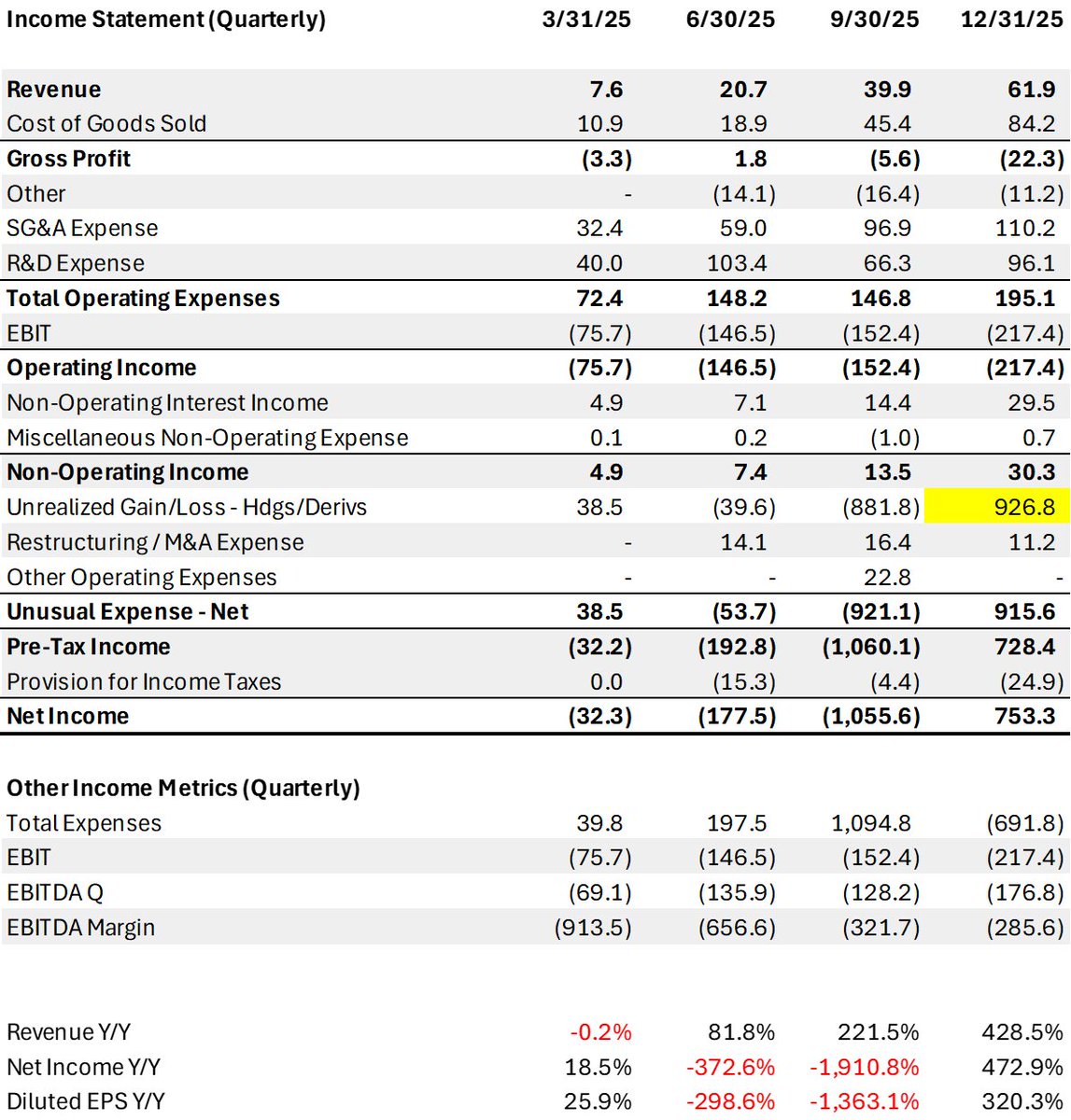1071x1120 pixels.
Task: Click the Revenue Y/Y row label
Action: coord(68,1032)
